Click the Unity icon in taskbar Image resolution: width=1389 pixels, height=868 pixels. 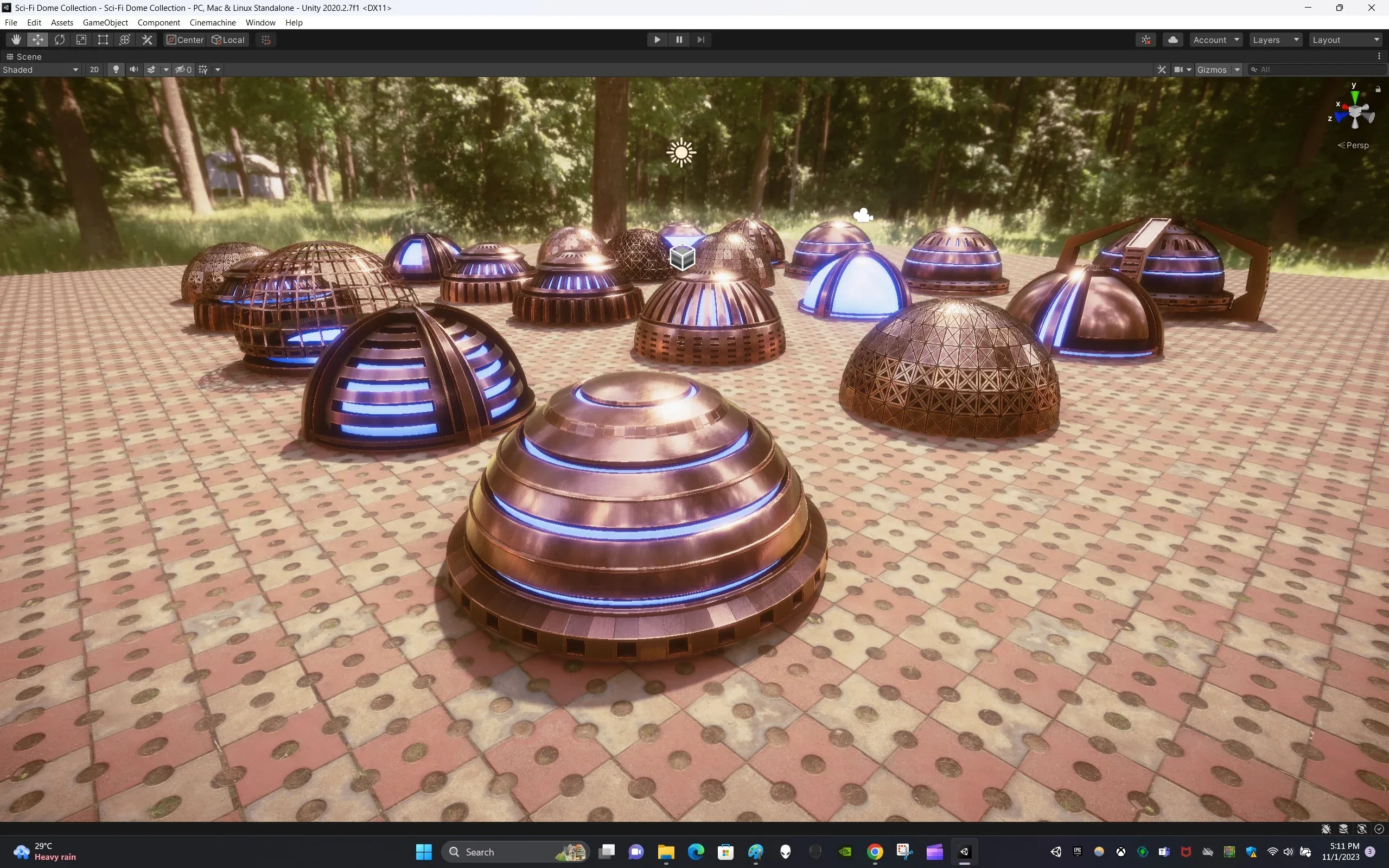point(964,852)
